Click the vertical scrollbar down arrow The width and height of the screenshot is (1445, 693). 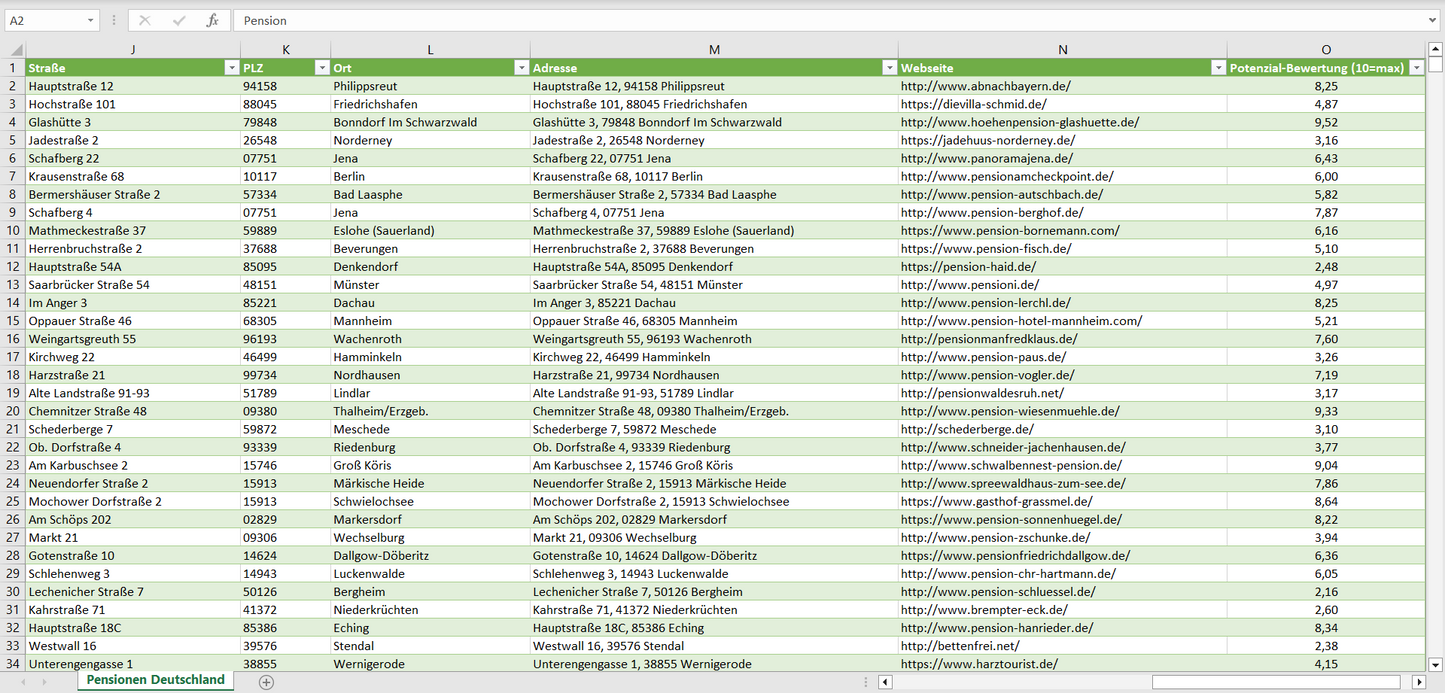coord(1435,664)
